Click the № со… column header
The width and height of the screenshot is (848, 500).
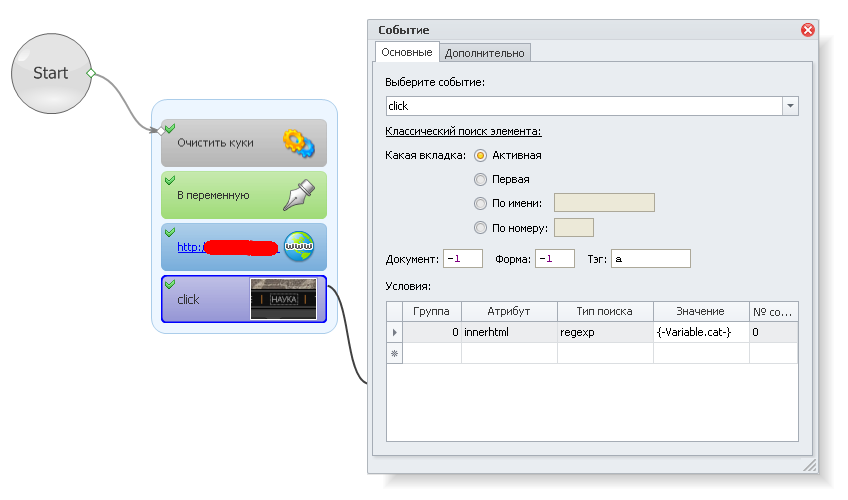point(773,312)
